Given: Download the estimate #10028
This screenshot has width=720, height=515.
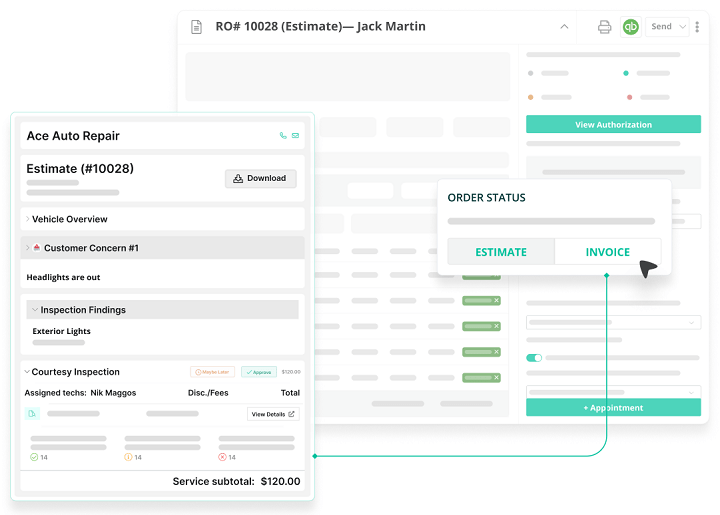Looking at the screenshot, I should [x=260, y=178].
